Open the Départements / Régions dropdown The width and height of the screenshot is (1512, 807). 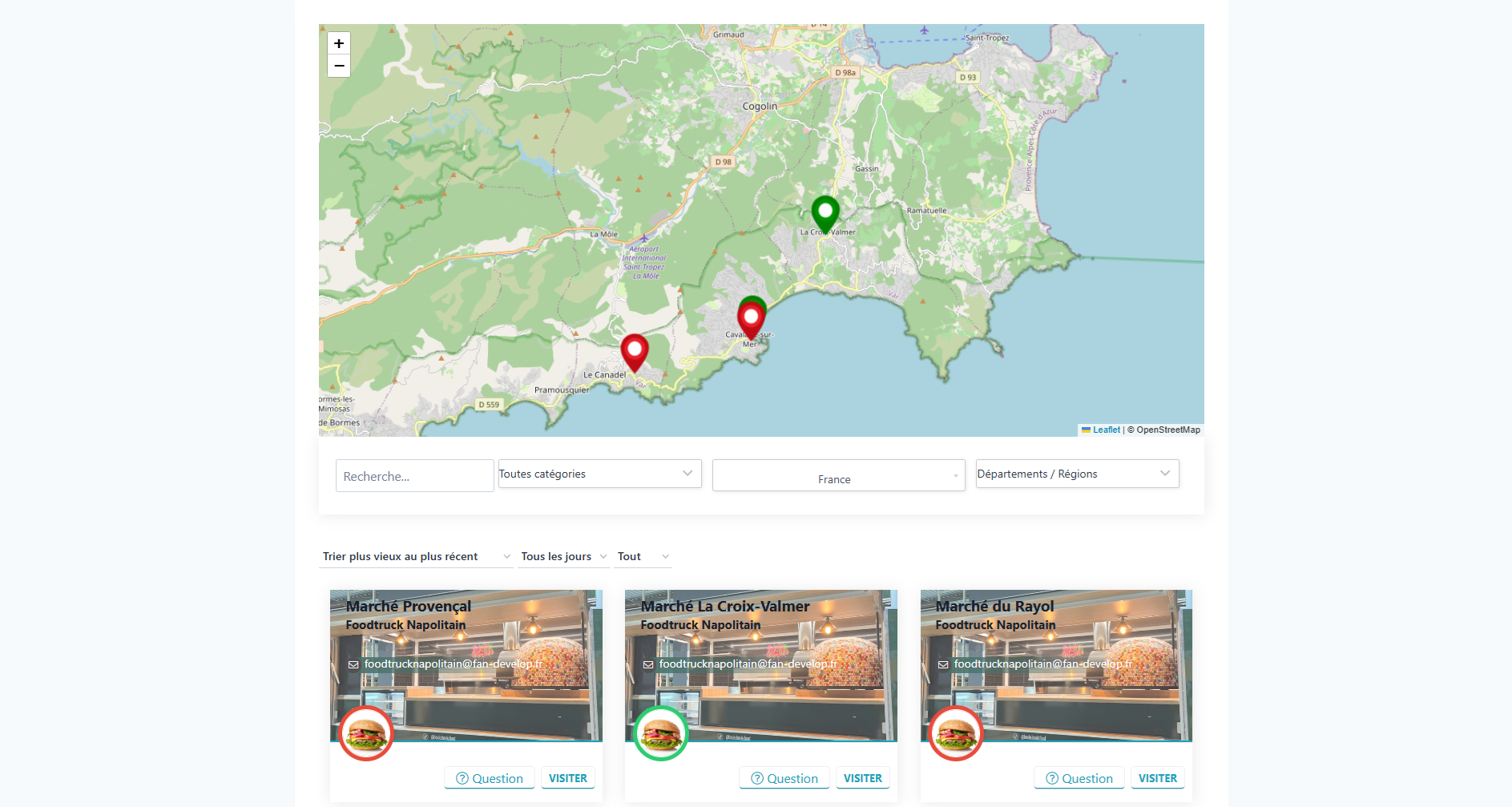(x=1077, y=474)
